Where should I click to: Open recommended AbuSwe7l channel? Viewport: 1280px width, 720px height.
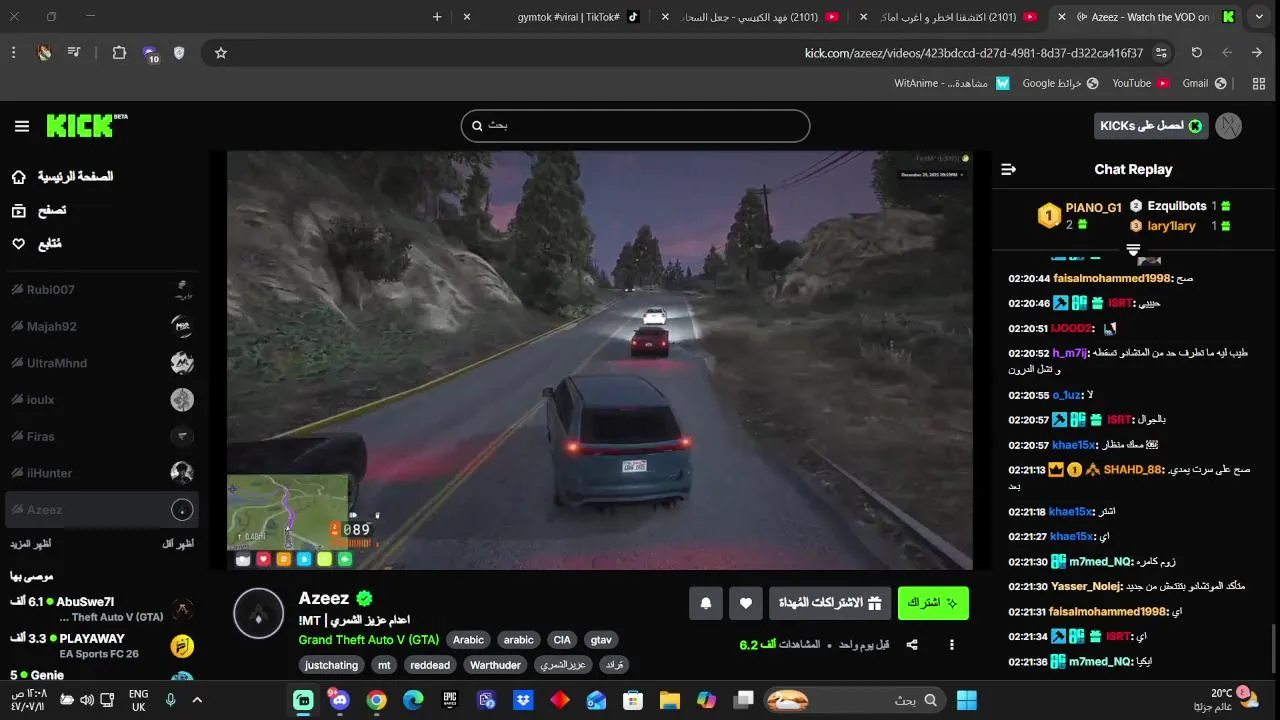tap(101, 608)
